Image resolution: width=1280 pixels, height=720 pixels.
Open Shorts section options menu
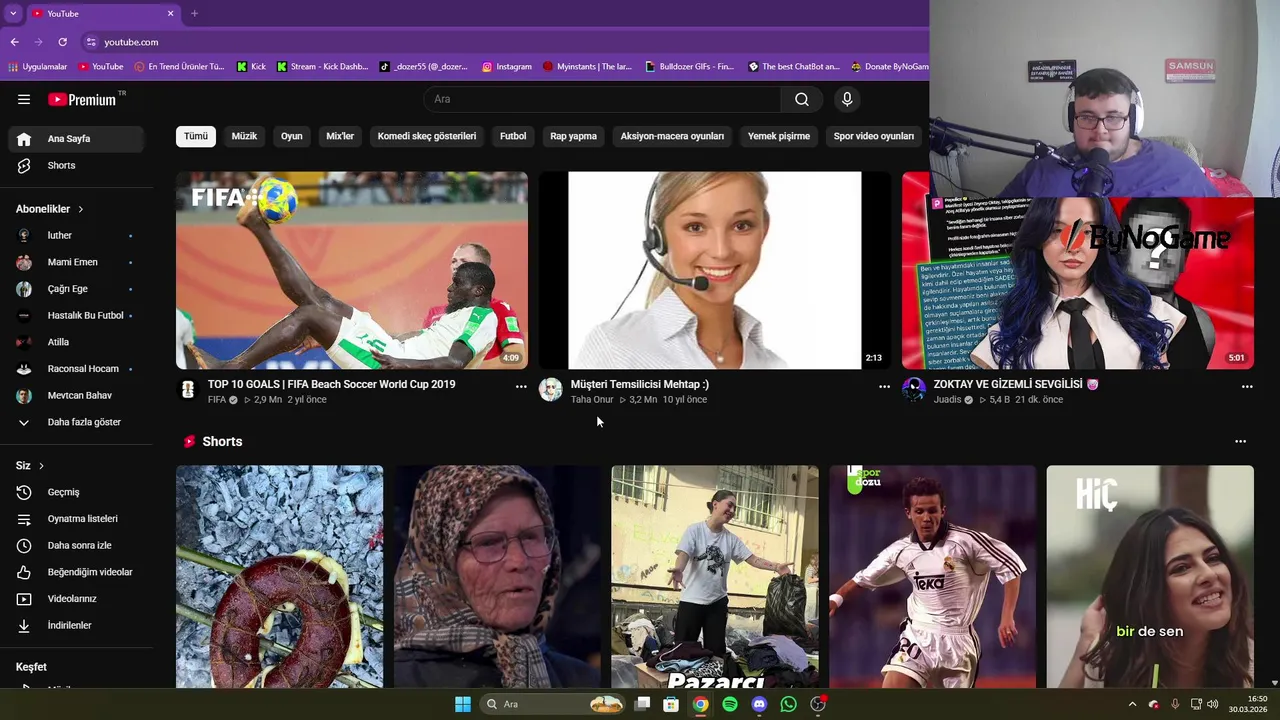click(x=1240, y=441)
